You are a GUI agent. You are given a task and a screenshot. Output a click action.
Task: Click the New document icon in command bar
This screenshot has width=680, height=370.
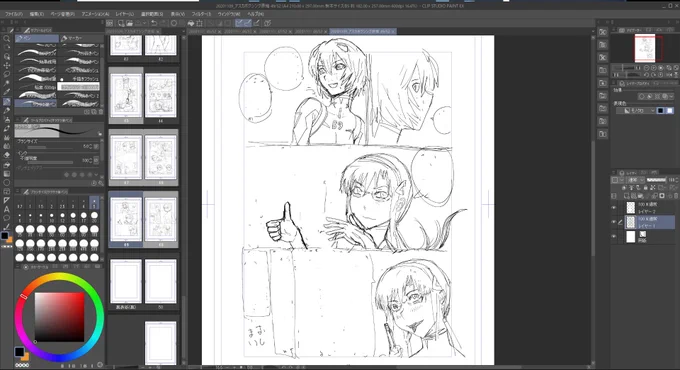pyautogui.click(x=121, y=23)
